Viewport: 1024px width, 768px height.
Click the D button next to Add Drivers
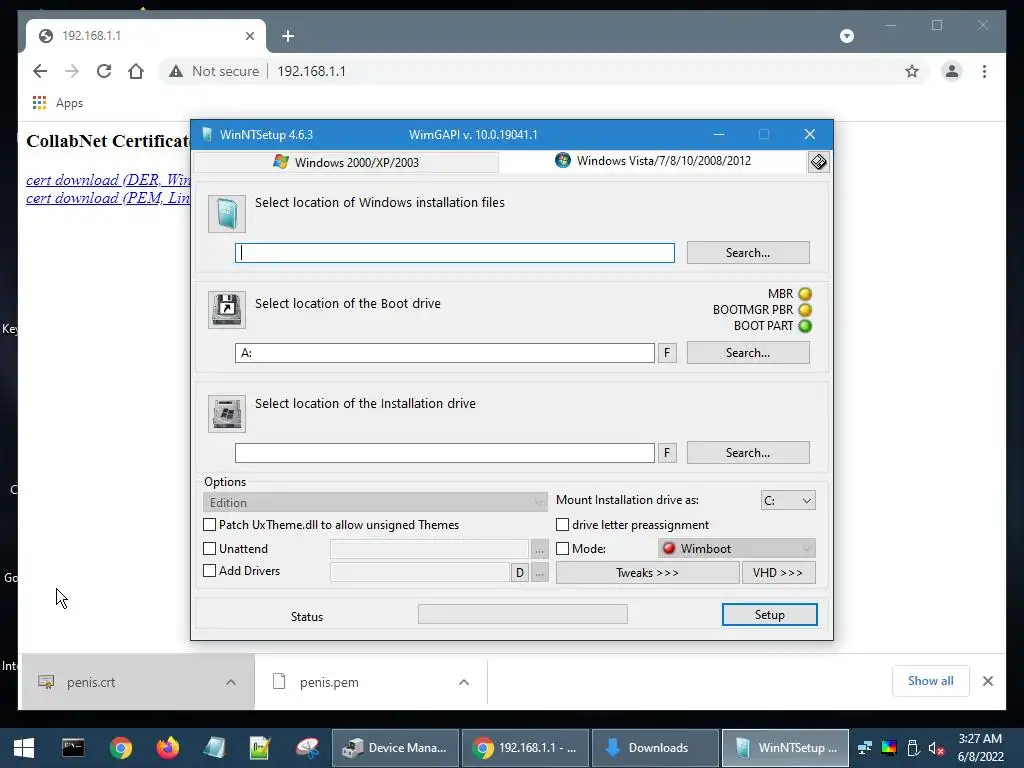[x=519, y=573]
